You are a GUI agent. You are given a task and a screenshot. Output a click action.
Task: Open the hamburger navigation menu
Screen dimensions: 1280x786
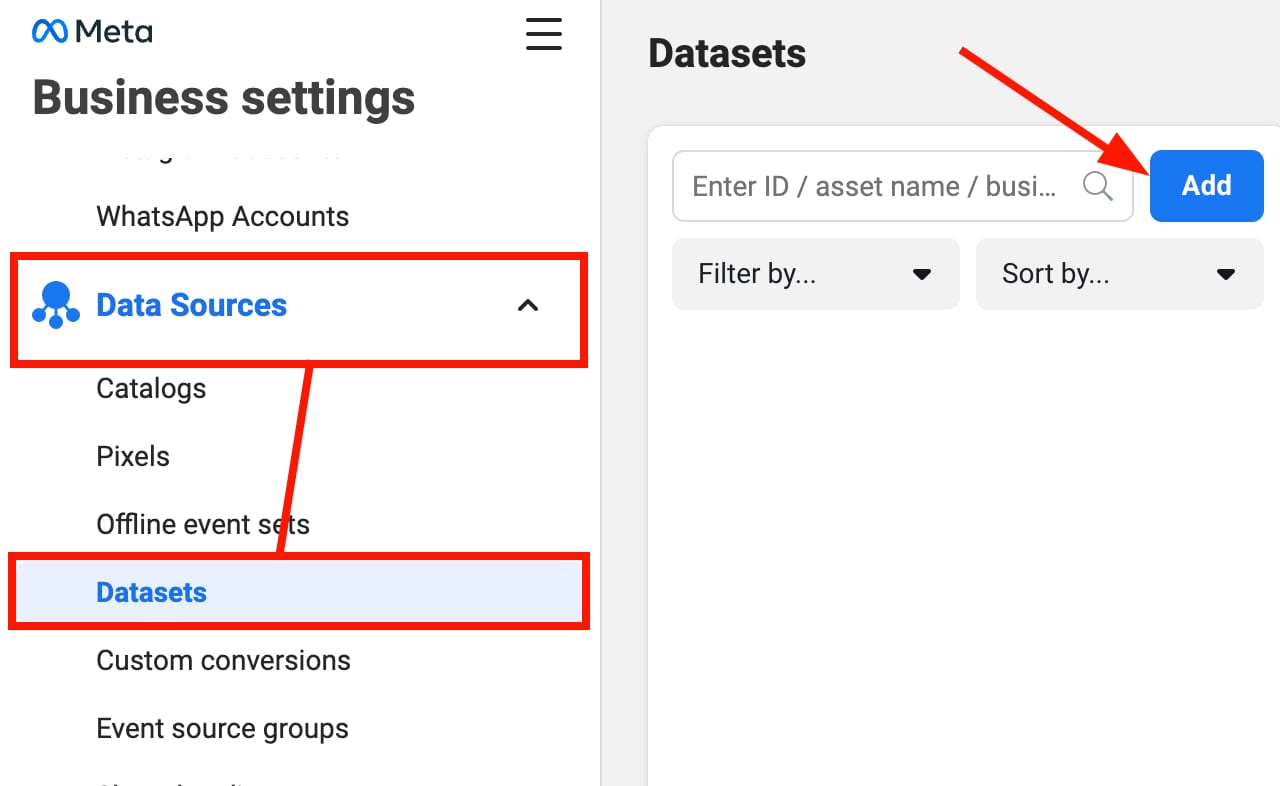coord(543,34)
